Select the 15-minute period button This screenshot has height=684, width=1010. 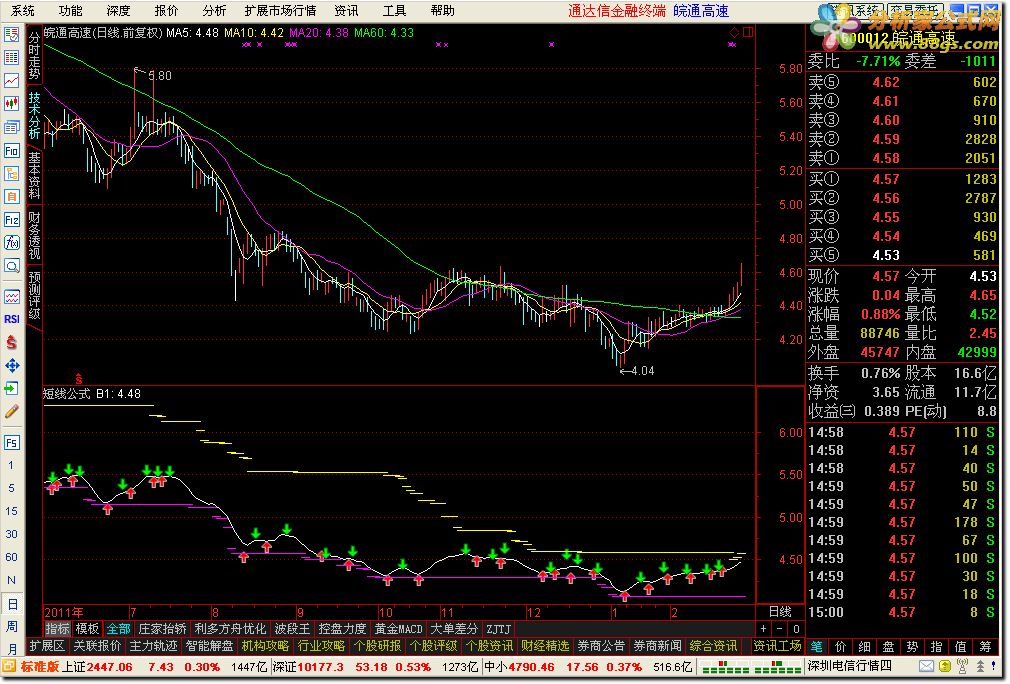coord(11,511)
